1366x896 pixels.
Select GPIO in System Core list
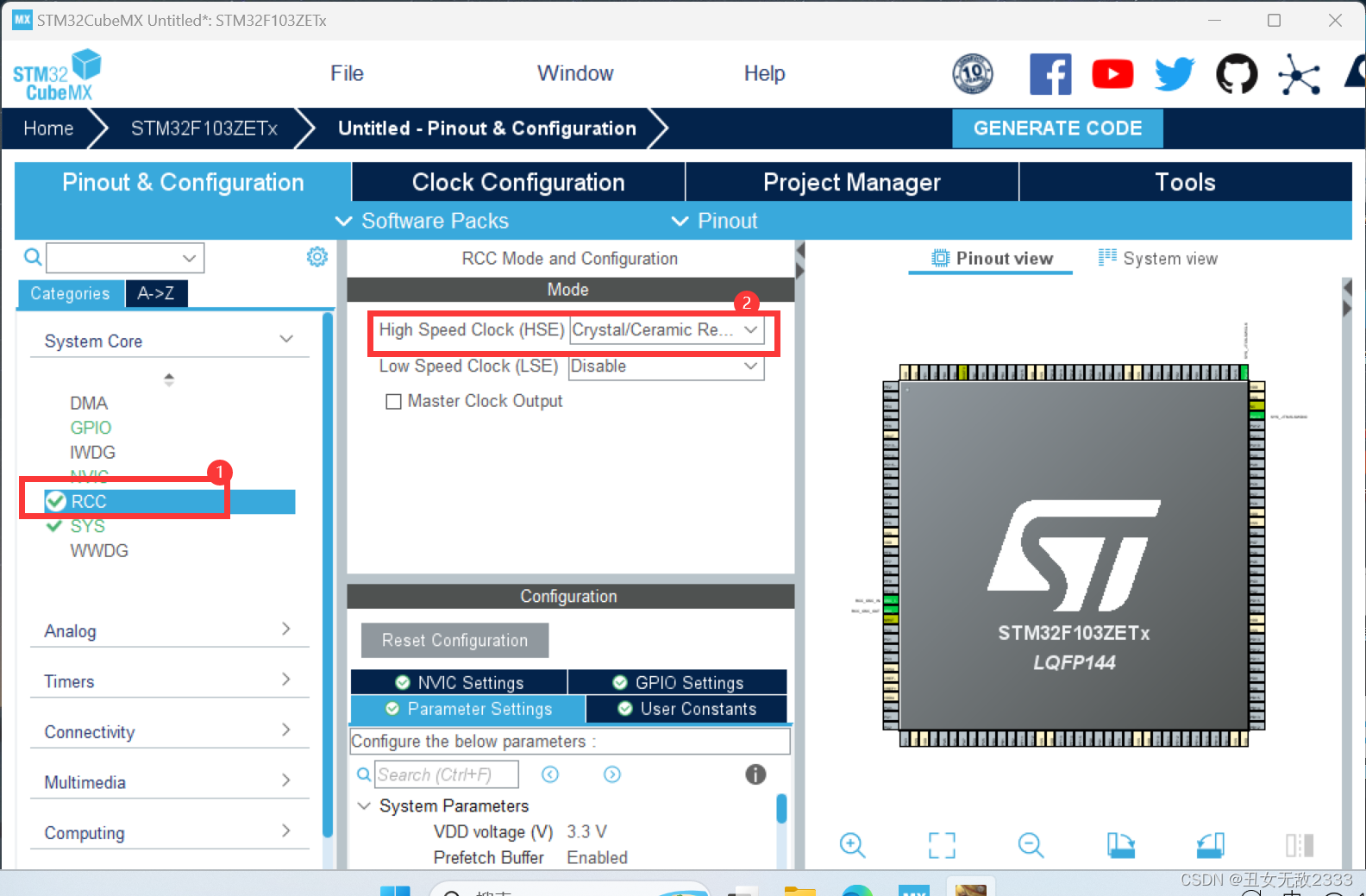[91, 428]
